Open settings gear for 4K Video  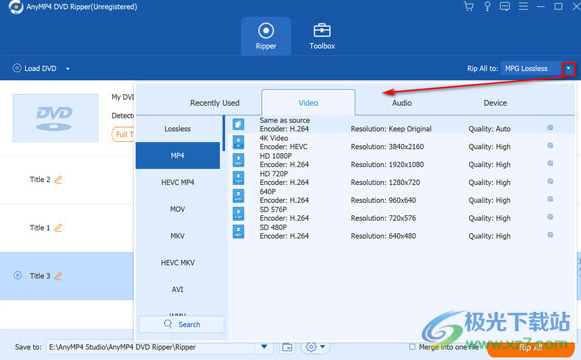click(550, 146)
